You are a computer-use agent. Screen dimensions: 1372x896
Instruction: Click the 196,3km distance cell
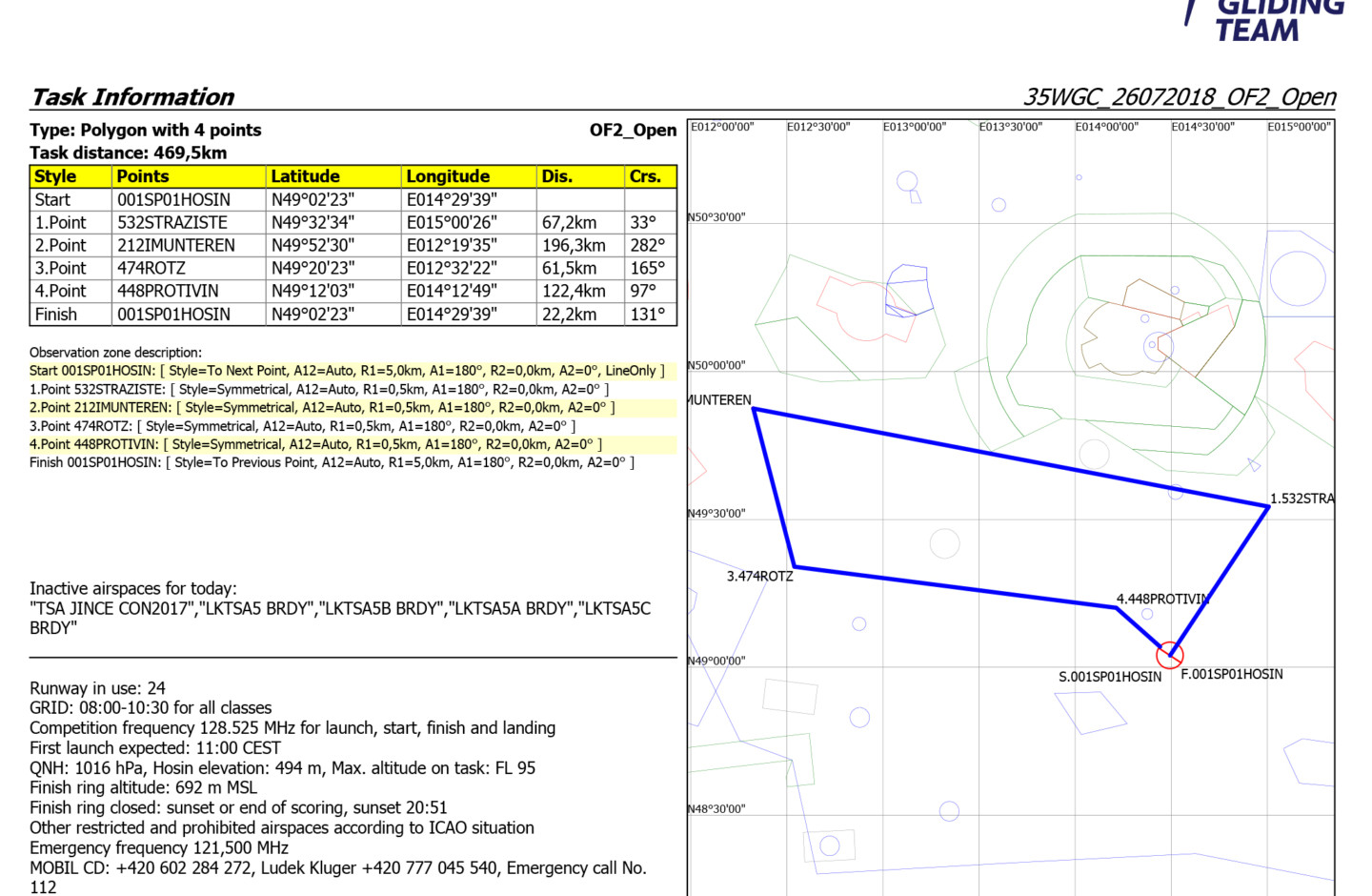point(574,245)
